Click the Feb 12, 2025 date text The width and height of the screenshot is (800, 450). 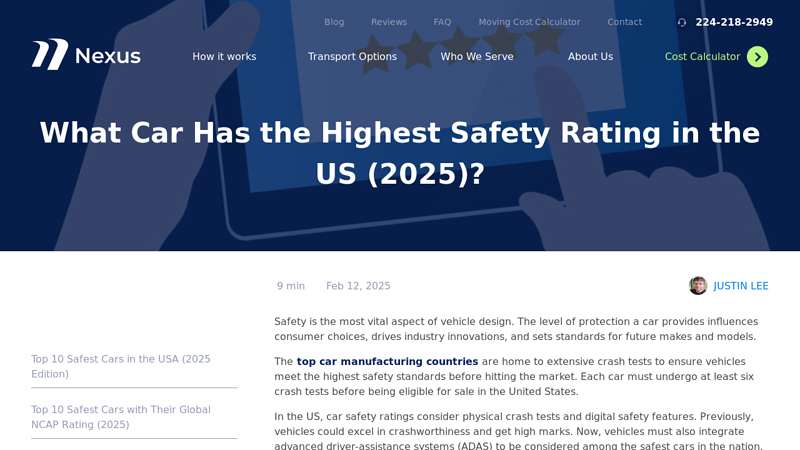click(358, 286)
